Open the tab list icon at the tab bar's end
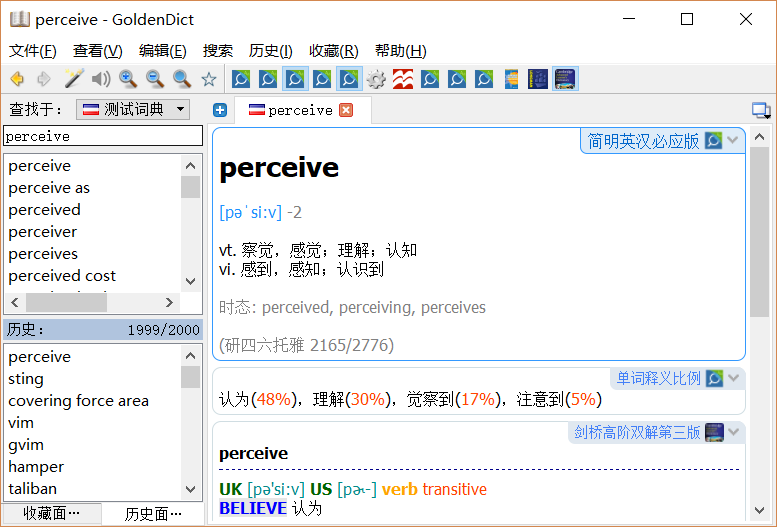777x527 pixels. pos(761,110)
